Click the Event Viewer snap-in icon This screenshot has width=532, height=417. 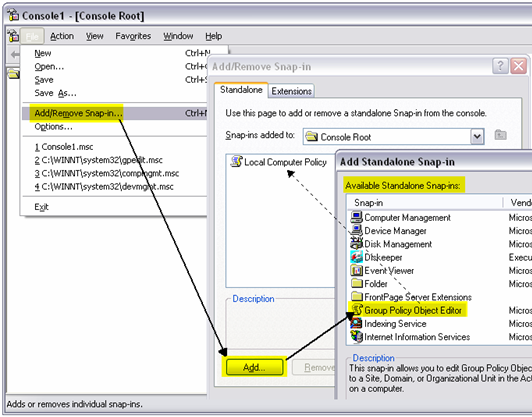coord(356,270)
